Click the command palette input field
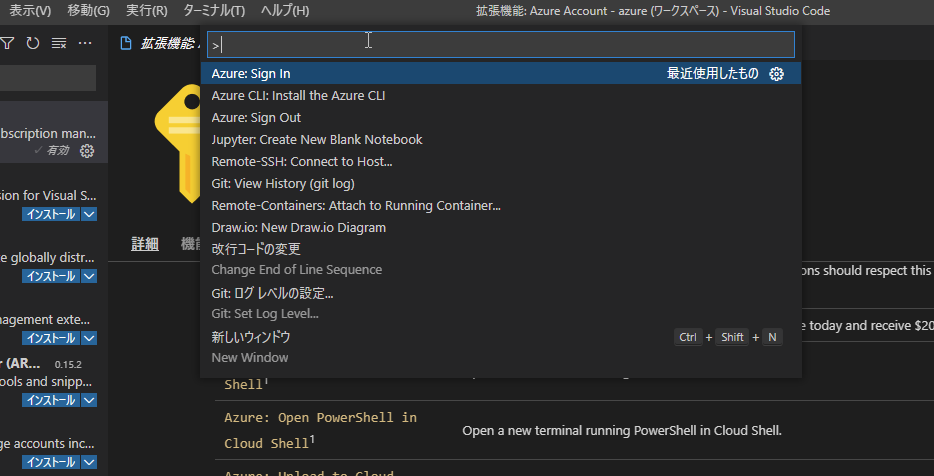Screen dimensions: 934x476 500,44
